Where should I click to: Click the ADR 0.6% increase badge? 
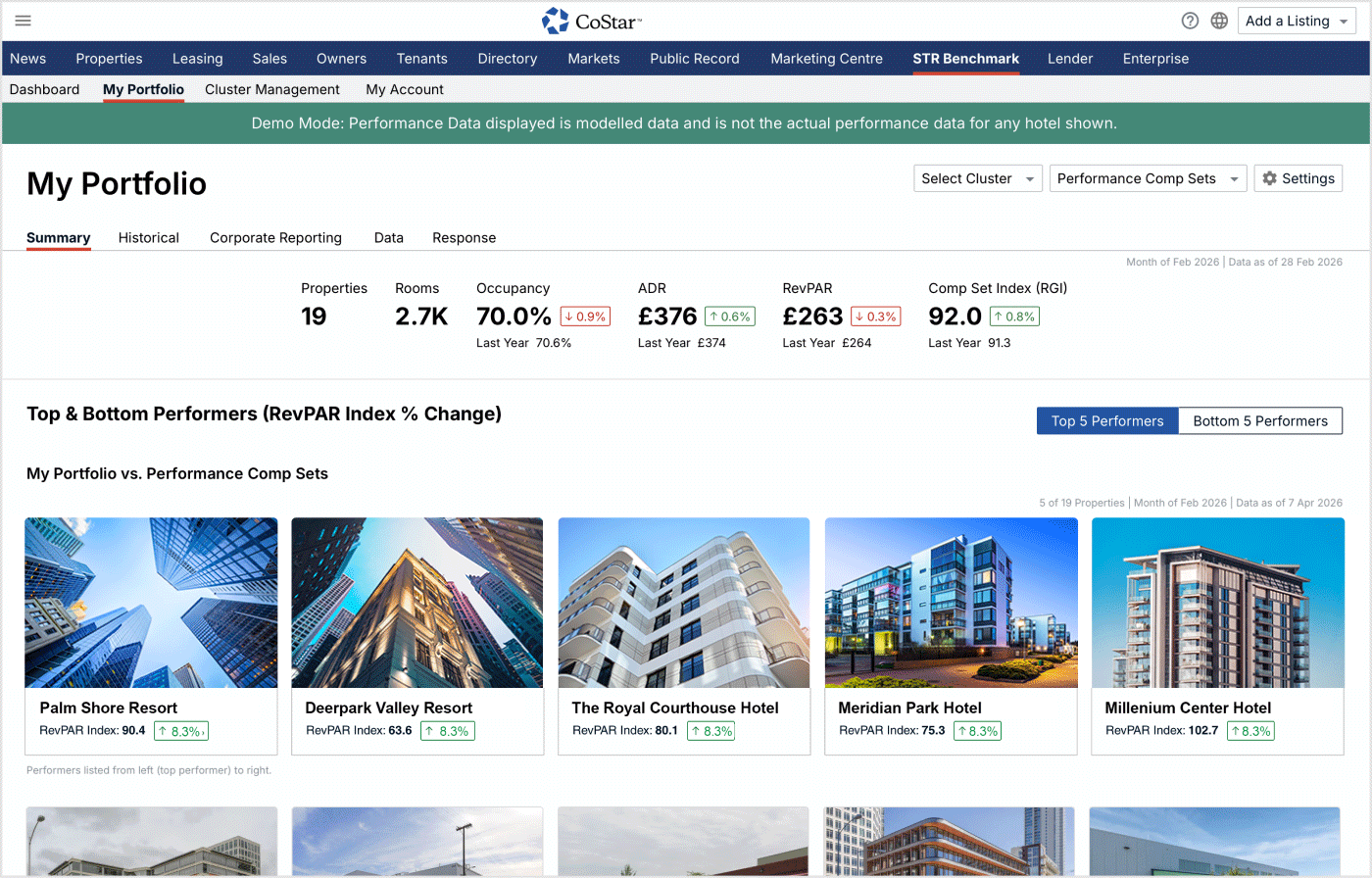729,317
